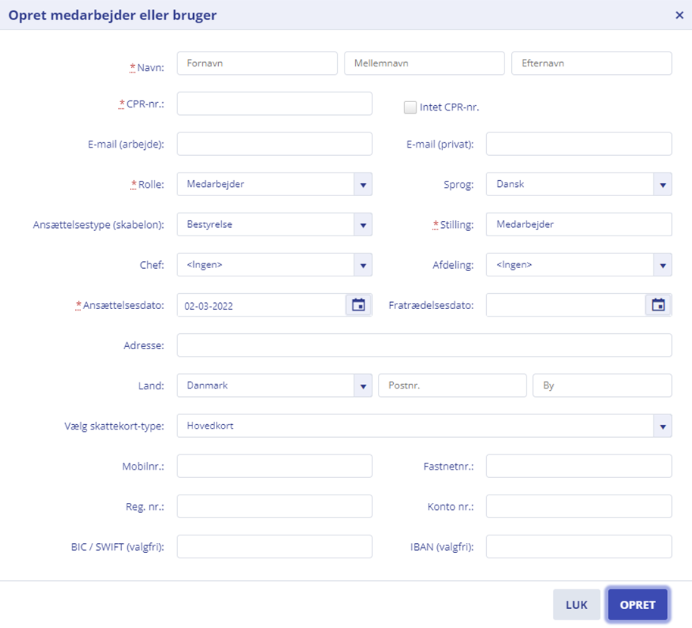Click the Land value Danmark
The image size is (692, 628).
pyautogui.click(x=207, y=385)
